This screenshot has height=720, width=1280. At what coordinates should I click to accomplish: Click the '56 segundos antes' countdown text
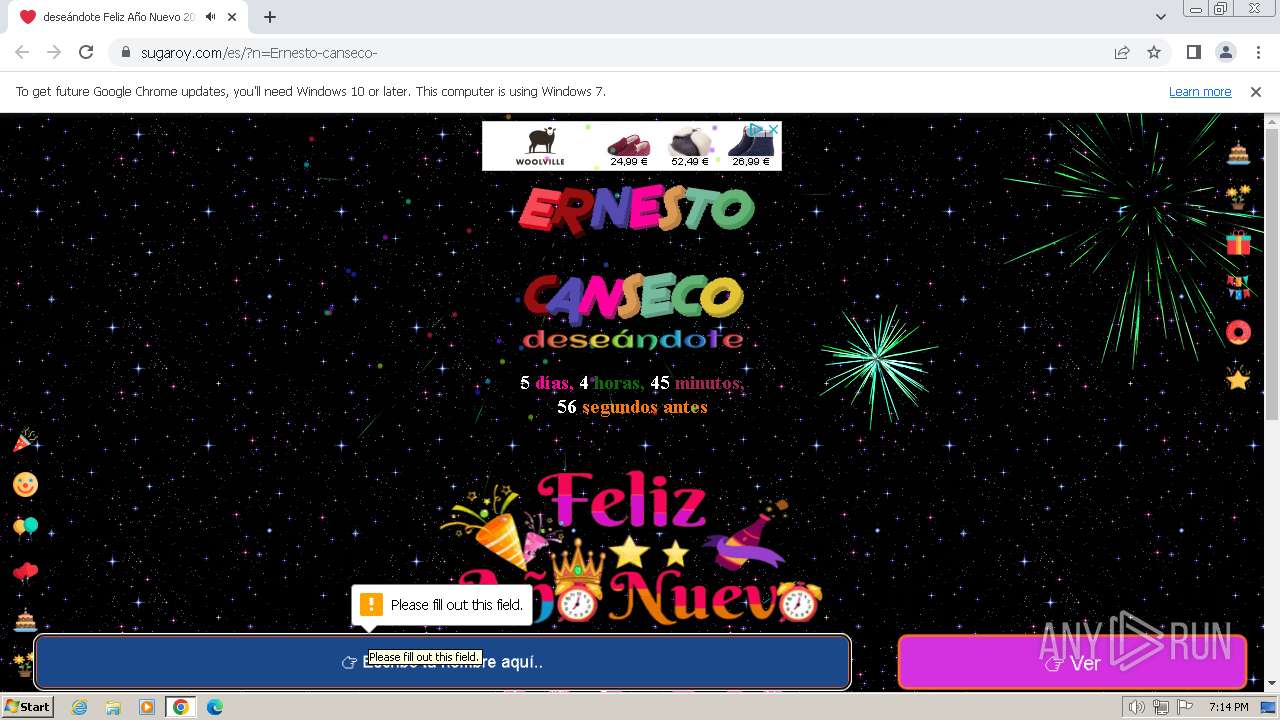[632, 407]
